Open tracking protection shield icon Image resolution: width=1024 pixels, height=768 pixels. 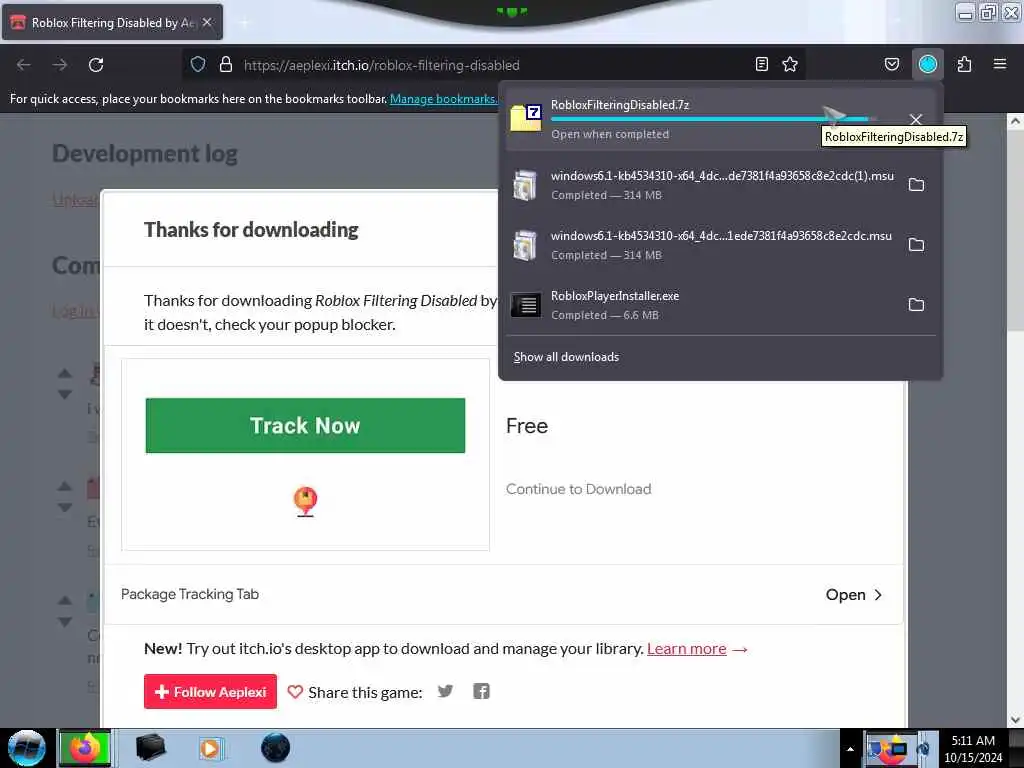(x=198, y=64)
